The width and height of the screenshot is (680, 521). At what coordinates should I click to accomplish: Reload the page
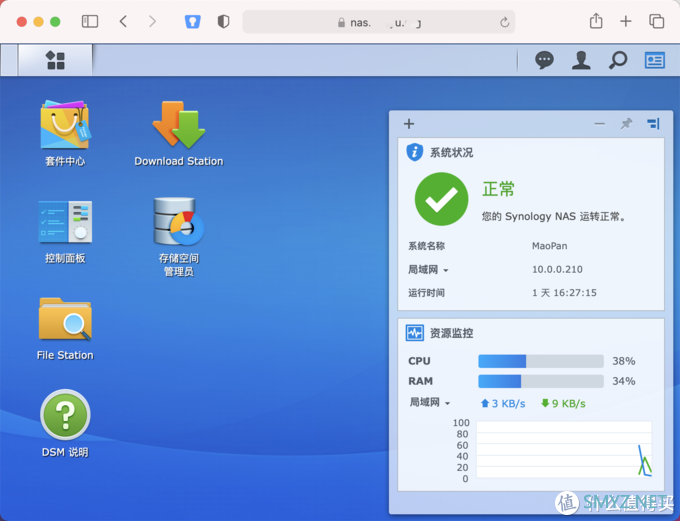pyautogui.click(x=504, y=22)
